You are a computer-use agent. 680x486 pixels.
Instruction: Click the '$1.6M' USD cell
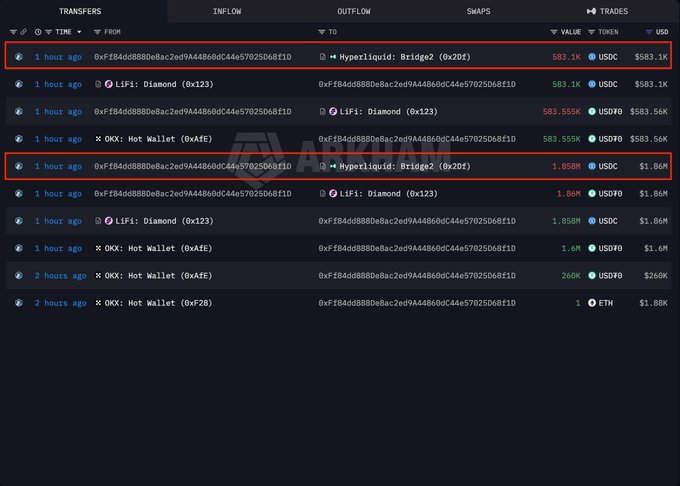pyautogui.click(x=656, y=248)
